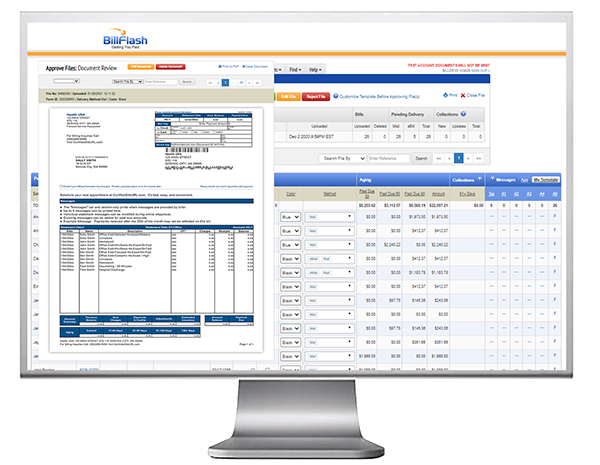Sort by Method column header

click(329, 194)
